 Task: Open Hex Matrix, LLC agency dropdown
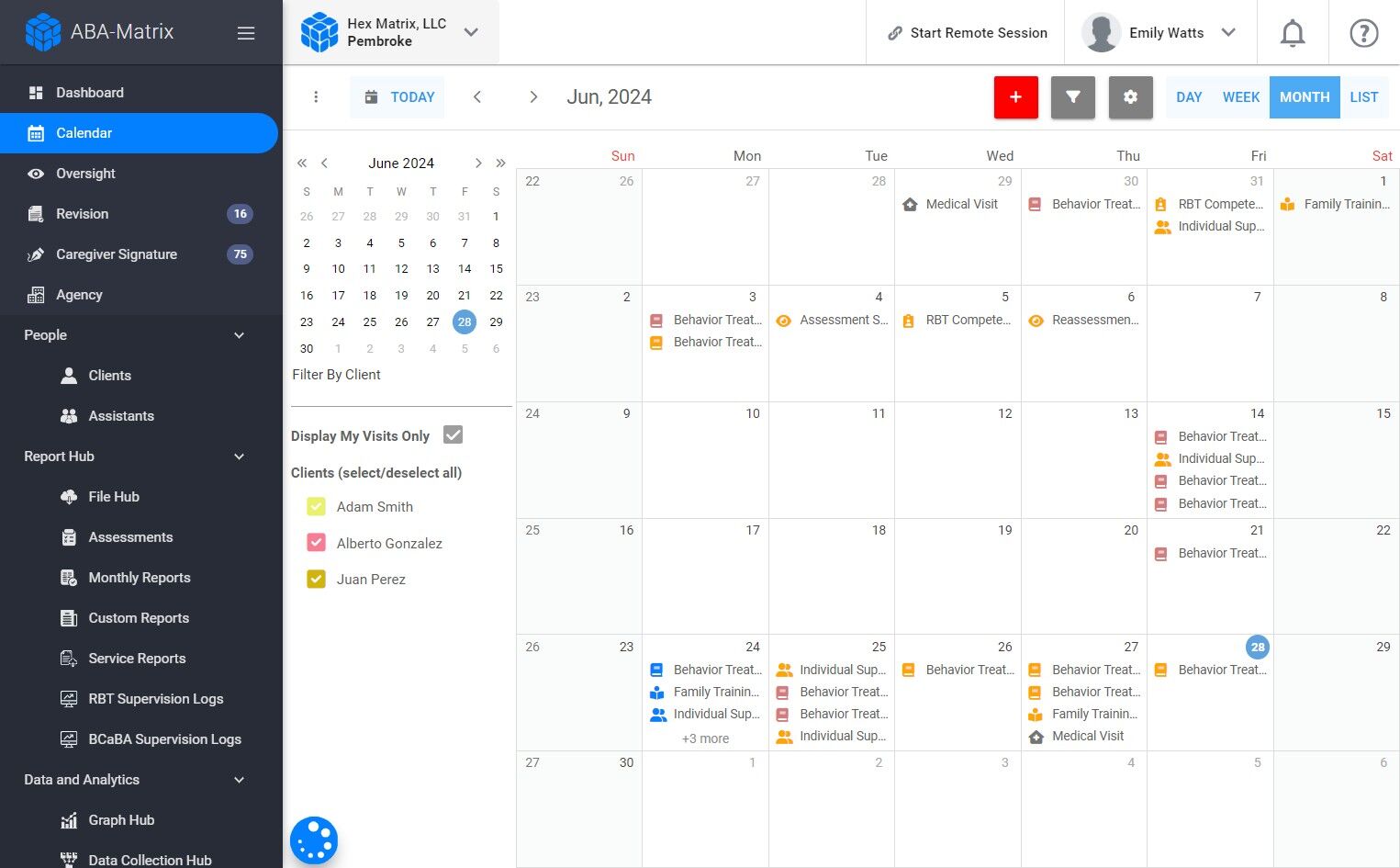pos(391,32)
